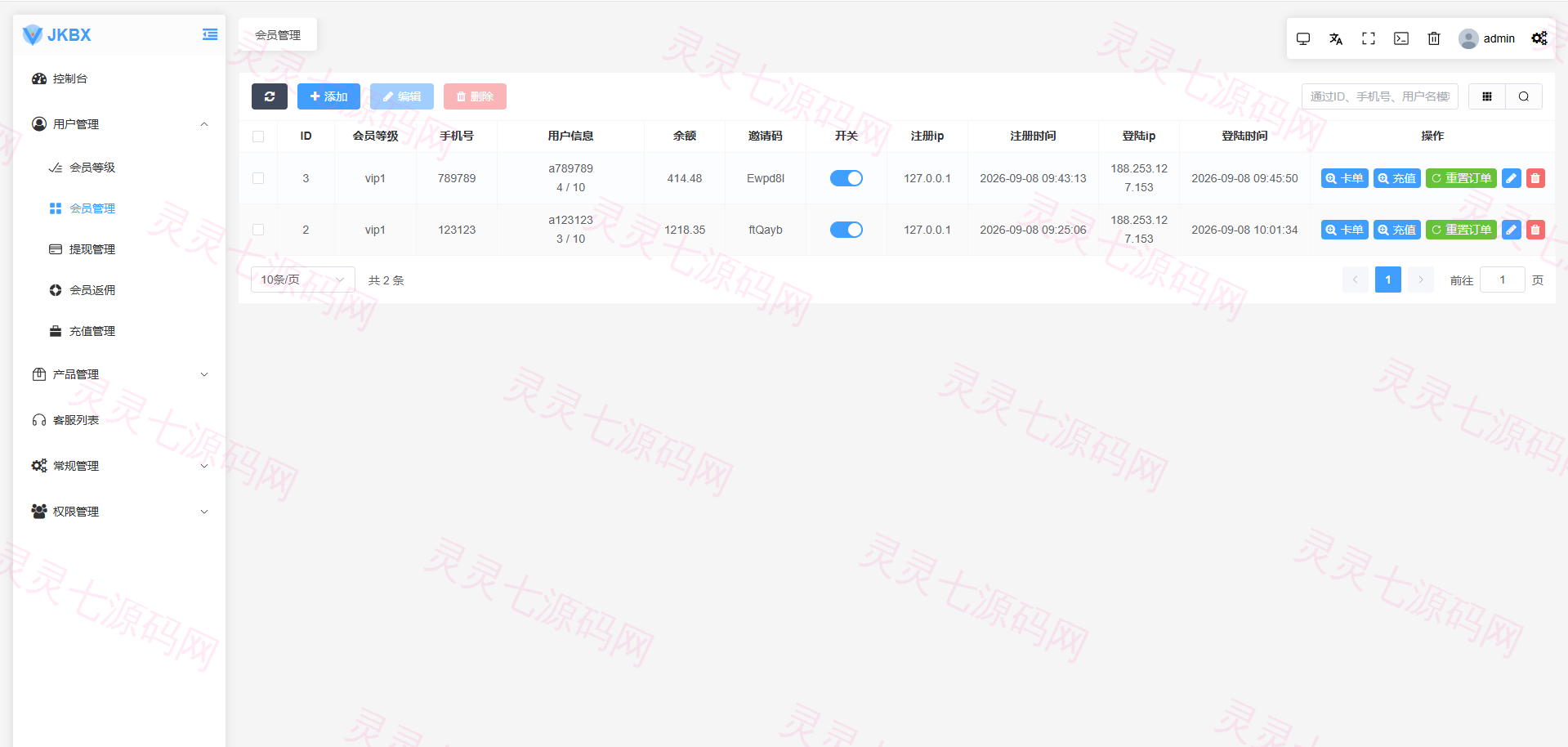The height and width of the screenshot is (747, 1568).
Task: Open the language translation icon
Action: point(1336,38)
